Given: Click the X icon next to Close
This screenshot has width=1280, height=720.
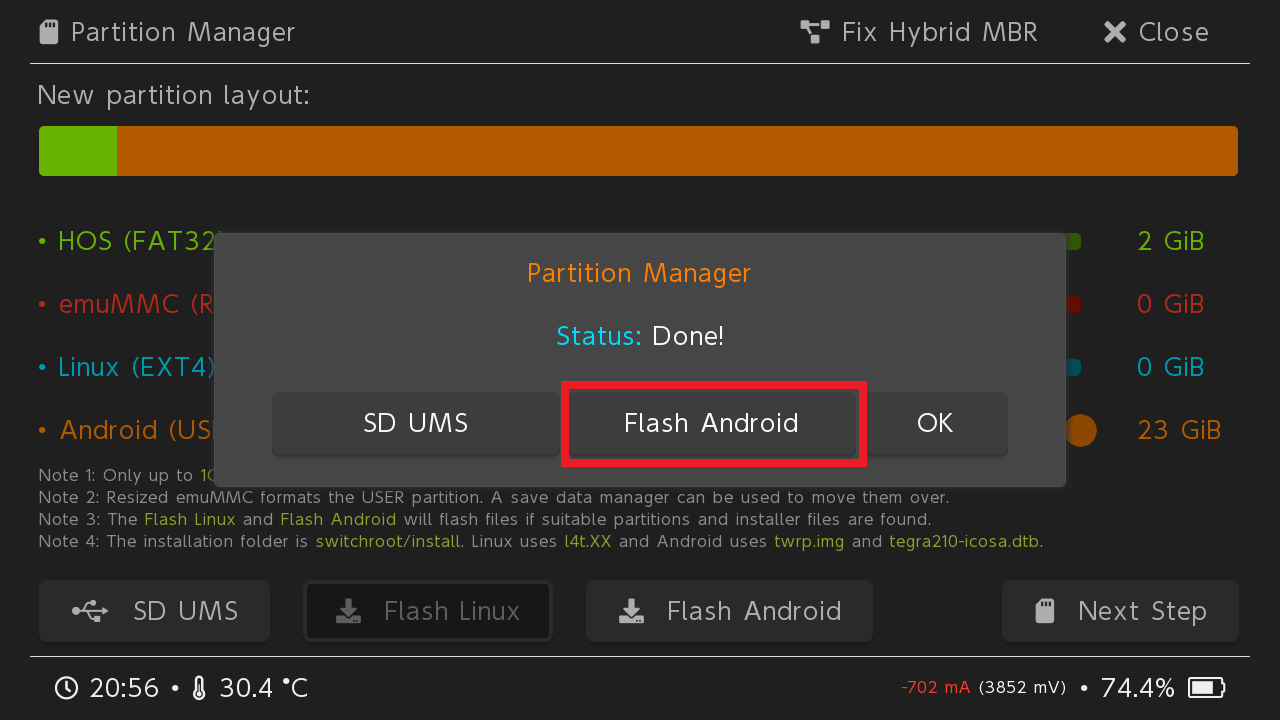Looking at the screenshot, I should 1115,32.
